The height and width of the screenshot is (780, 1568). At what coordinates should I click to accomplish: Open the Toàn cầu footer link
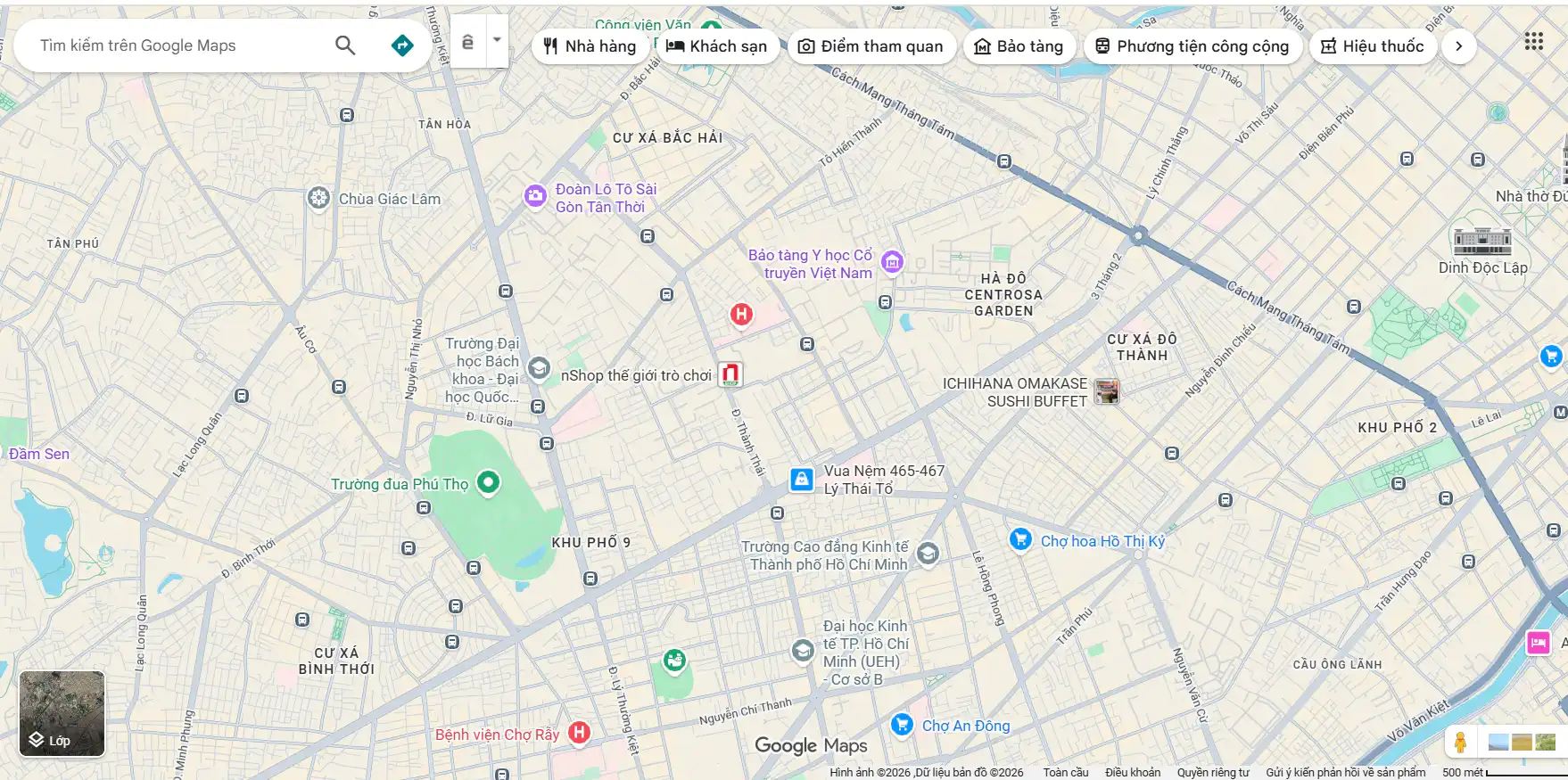1066,773
